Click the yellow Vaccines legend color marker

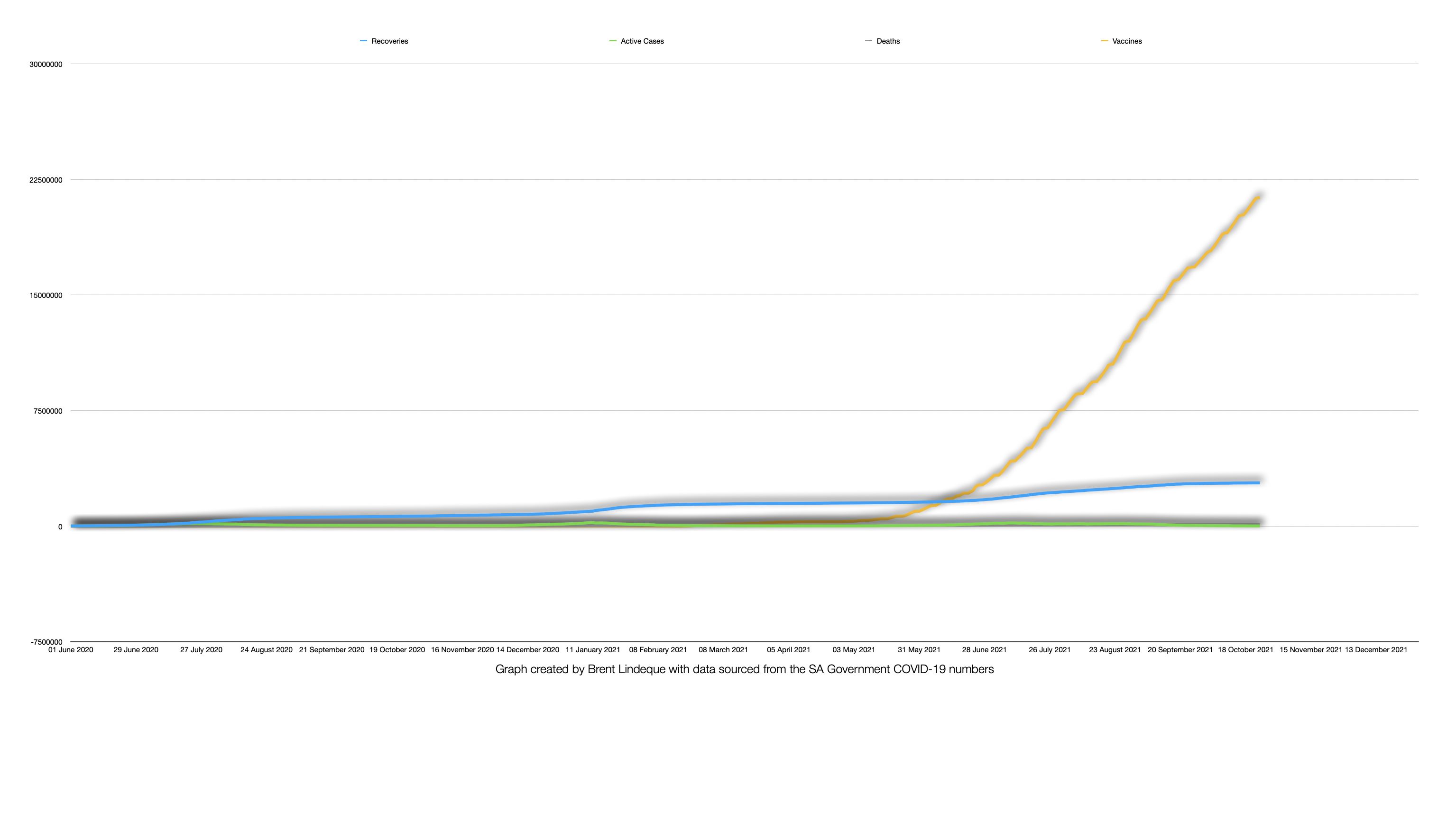(1105, 41)
